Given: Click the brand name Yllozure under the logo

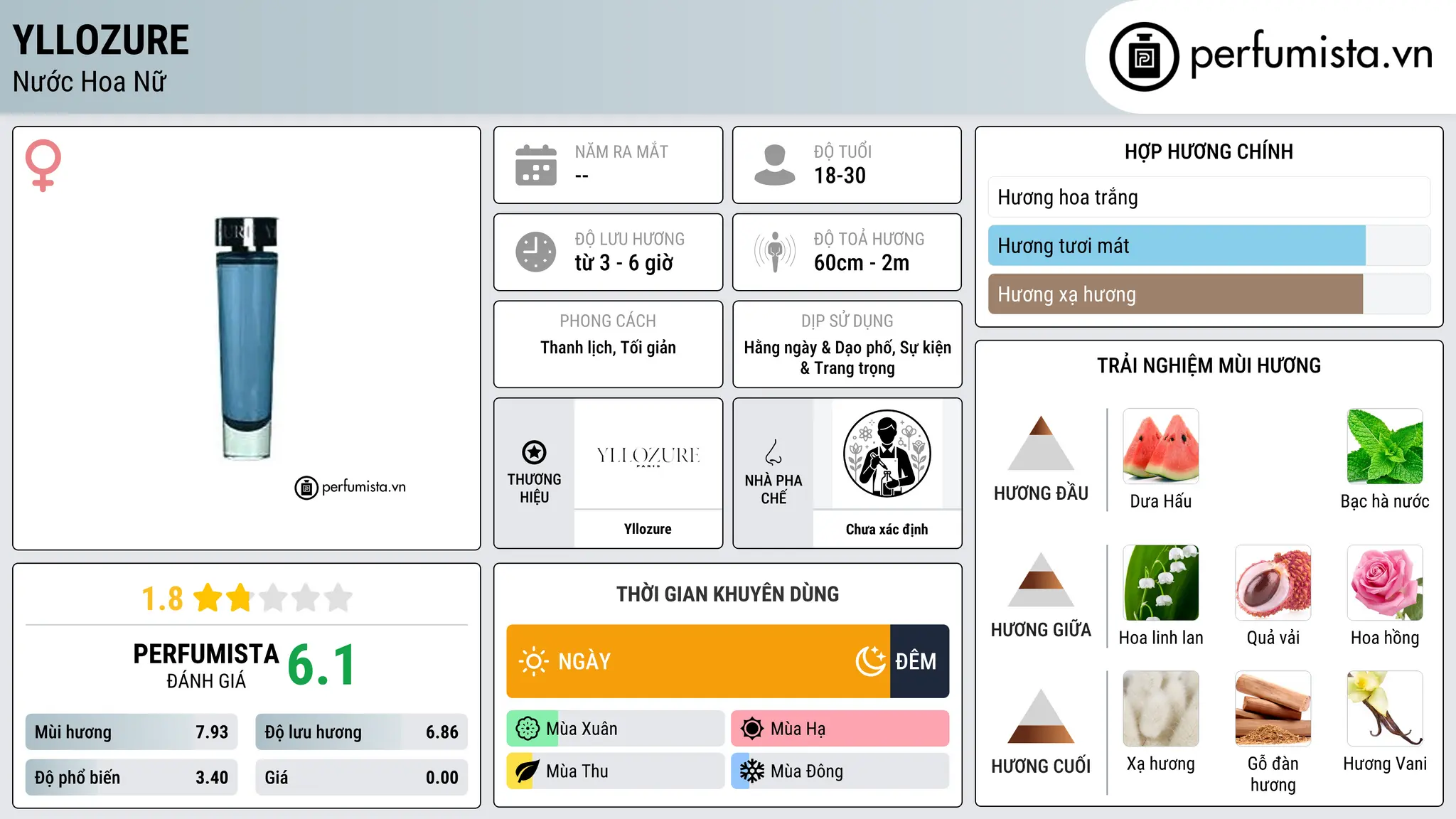Looking at the screenshot, I should pyautogui.click(x=648, y=529).
